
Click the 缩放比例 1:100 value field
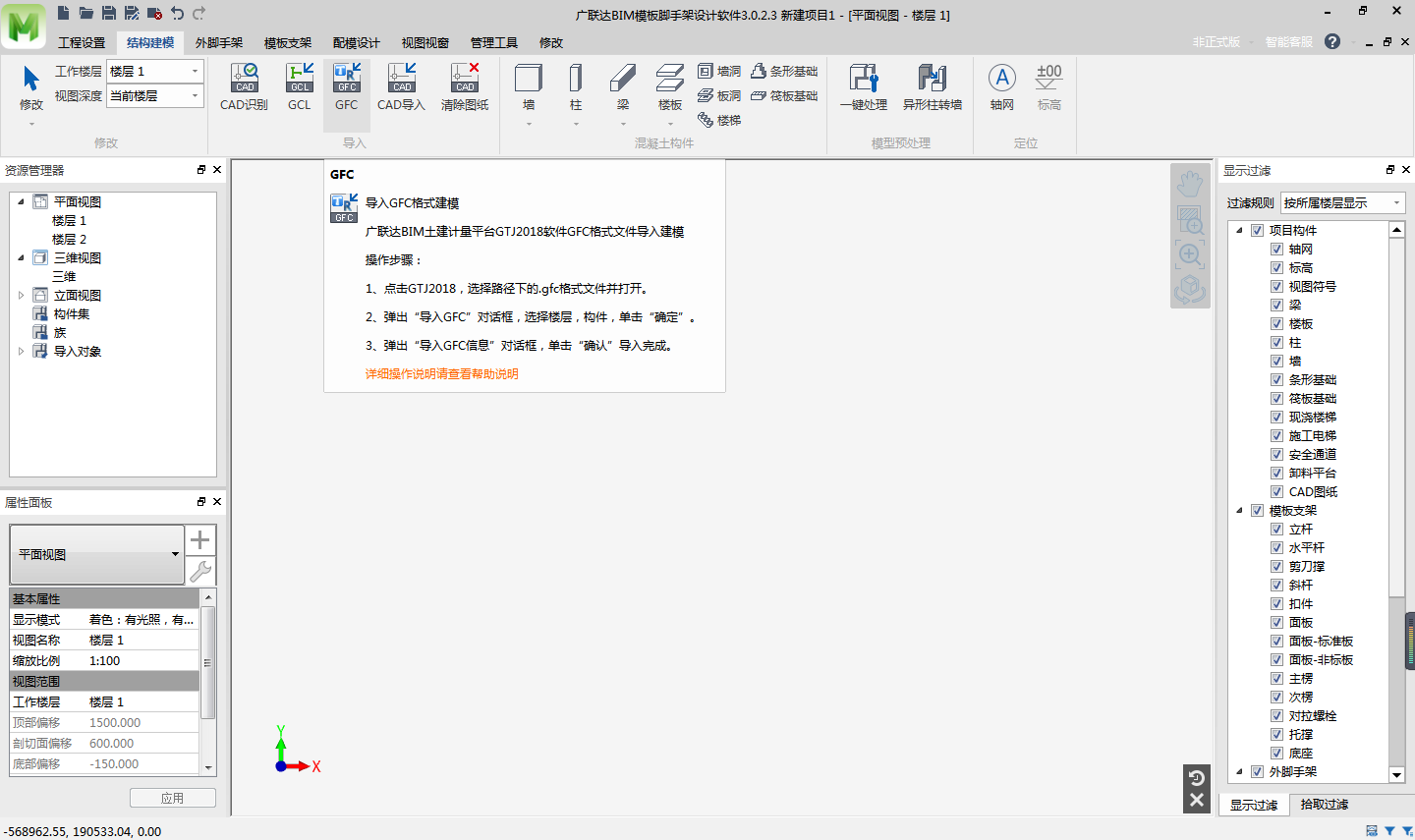(142, 660)
